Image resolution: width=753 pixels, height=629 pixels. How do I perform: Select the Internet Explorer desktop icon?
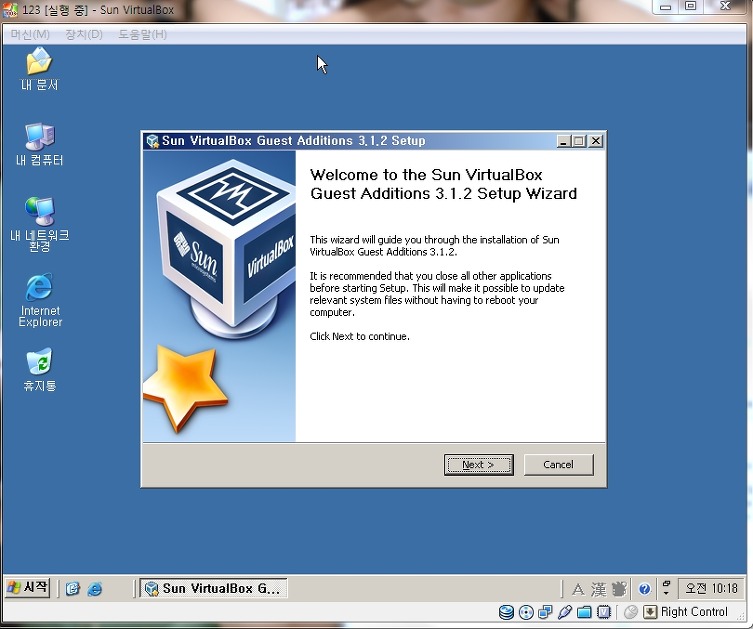(40, 301)
